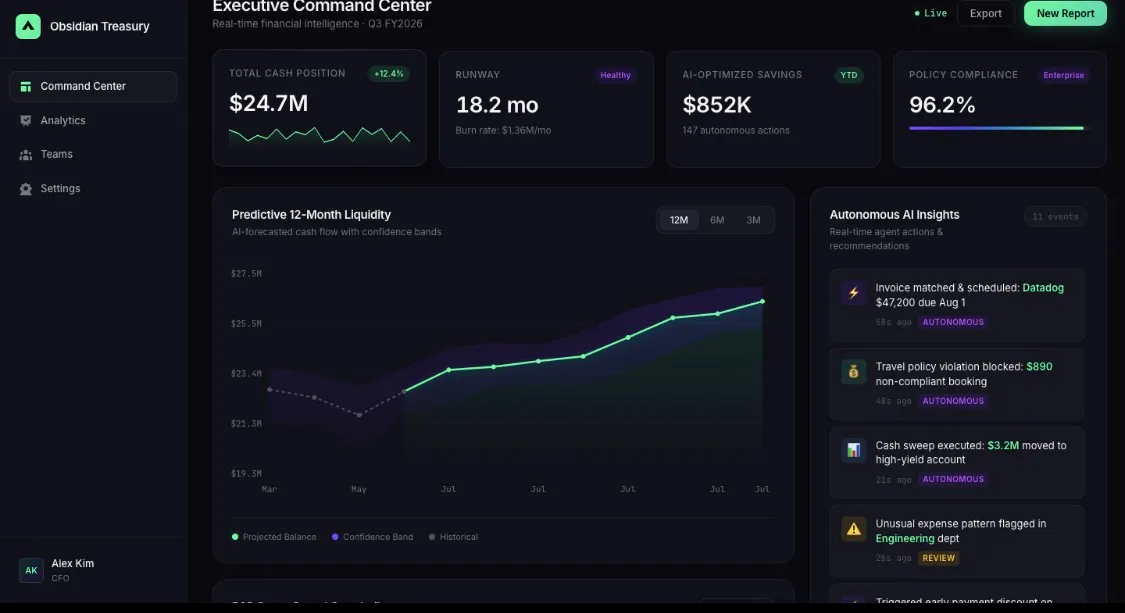The width and height of the screenshot is (1125, 613).
Task: Click the 18.2 mo runway value
Action: (497, 106)
